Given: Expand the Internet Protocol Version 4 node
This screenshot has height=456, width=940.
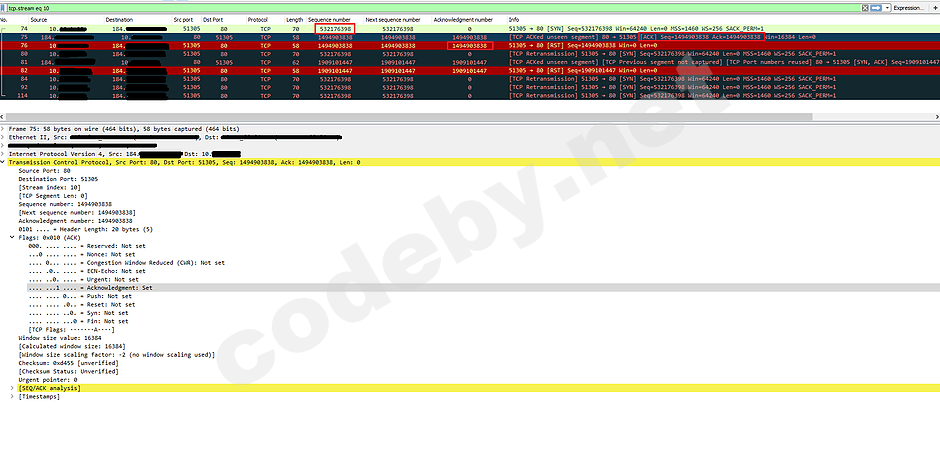Looking at the screenshot, I should click(3, 154).
